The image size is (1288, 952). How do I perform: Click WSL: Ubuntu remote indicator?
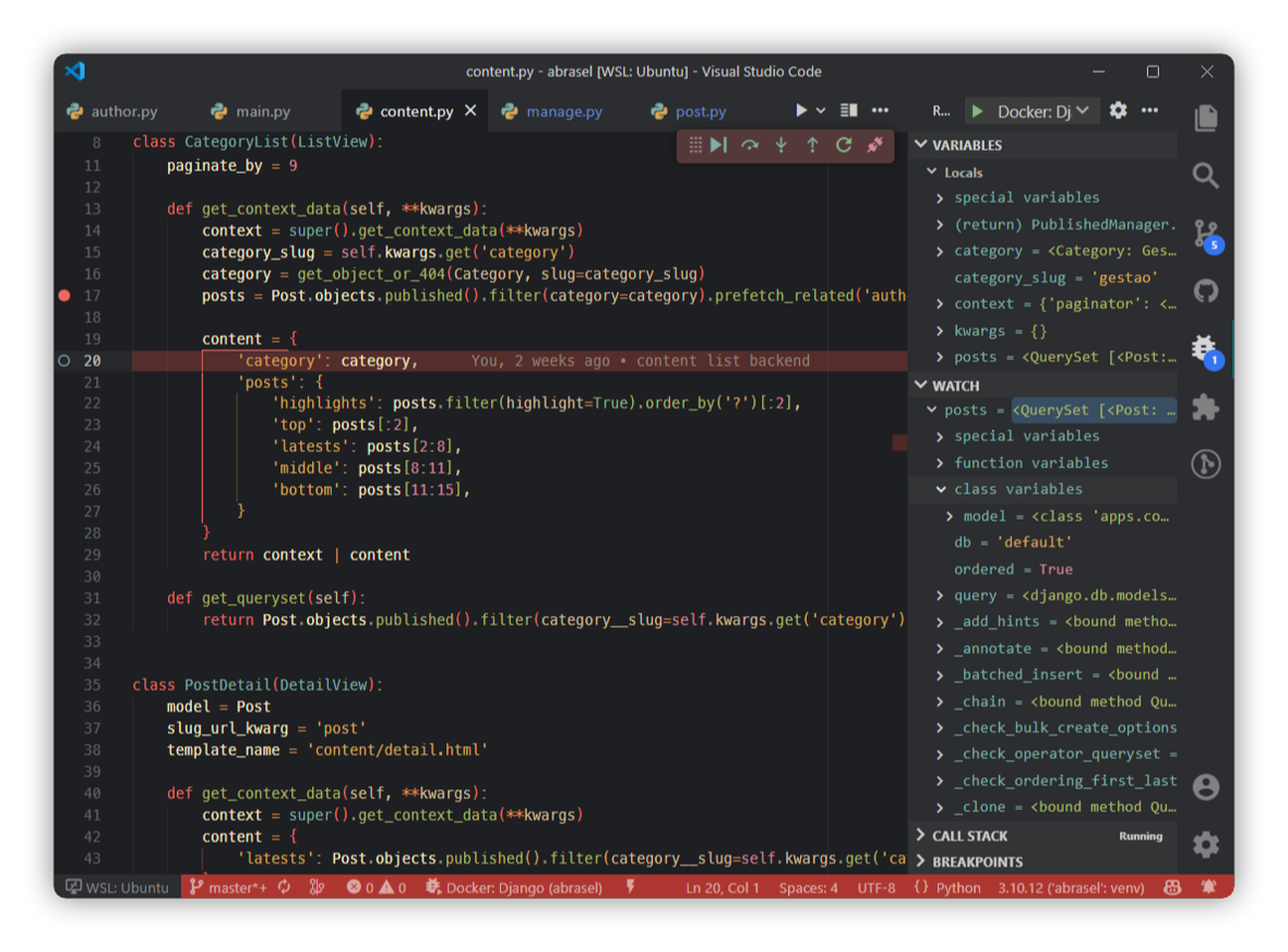117,887
